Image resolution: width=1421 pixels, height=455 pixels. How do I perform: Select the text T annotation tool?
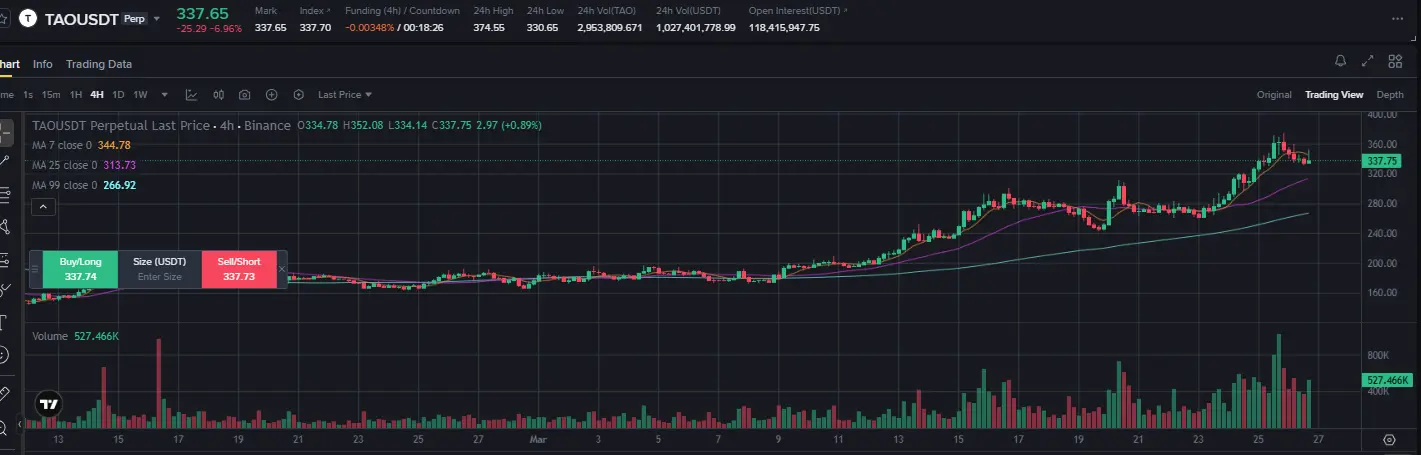4,322
